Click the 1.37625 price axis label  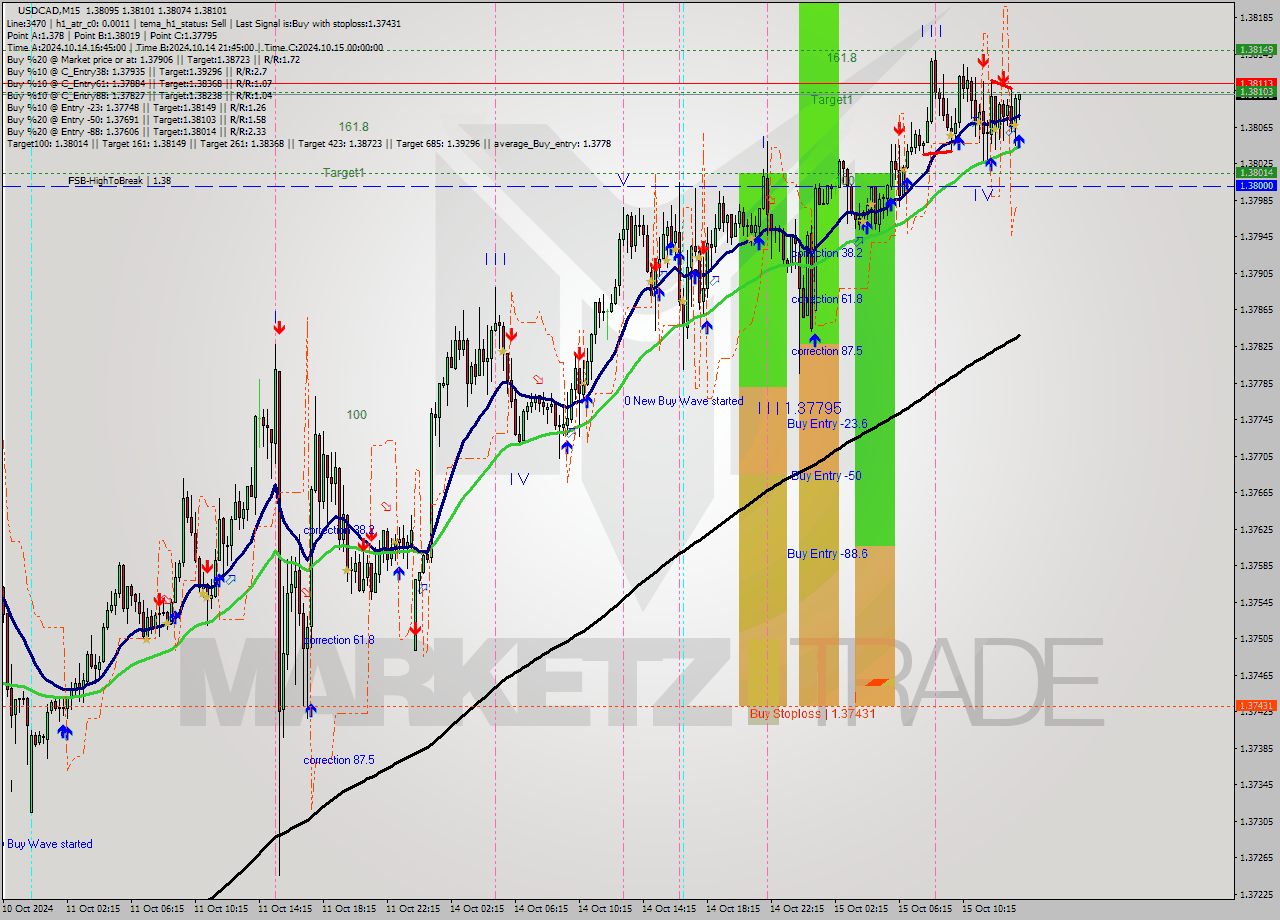pos(1255,529)
